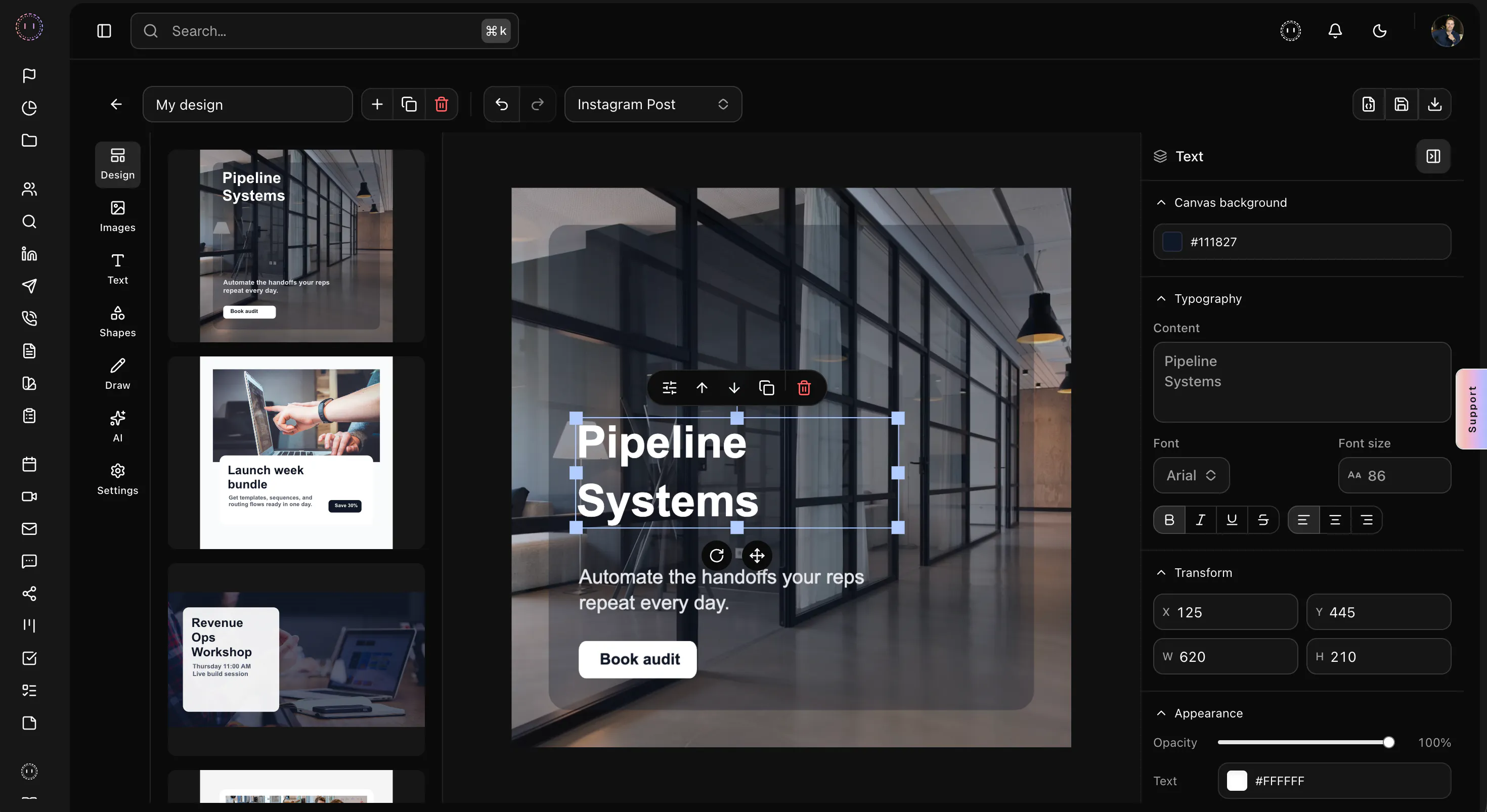Align text to the left

point(1303,520)
